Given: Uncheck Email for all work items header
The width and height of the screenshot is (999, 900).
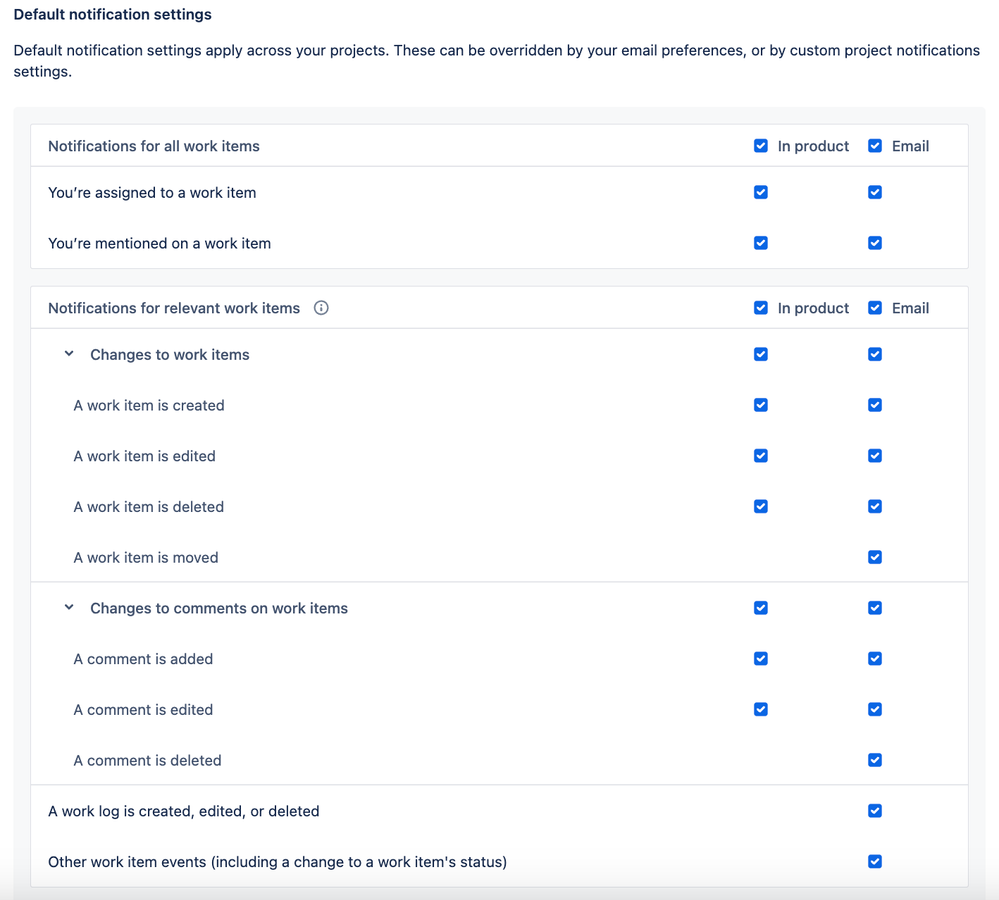Looking at the screenshot, I should 875,146.
